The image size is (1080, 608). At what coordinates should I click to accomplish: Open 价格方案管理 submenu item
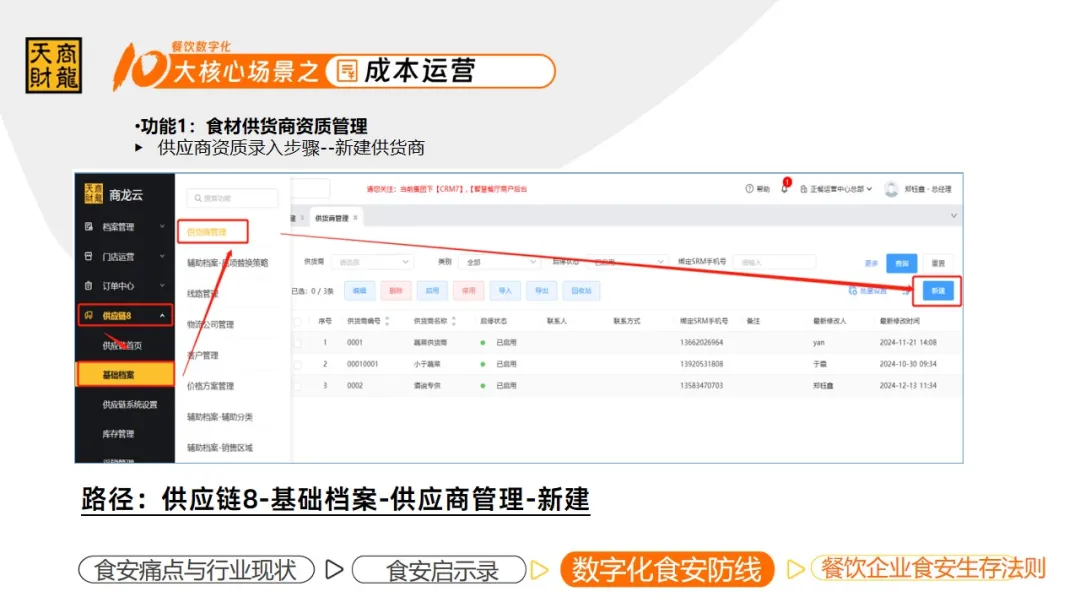tap(211, 386)
